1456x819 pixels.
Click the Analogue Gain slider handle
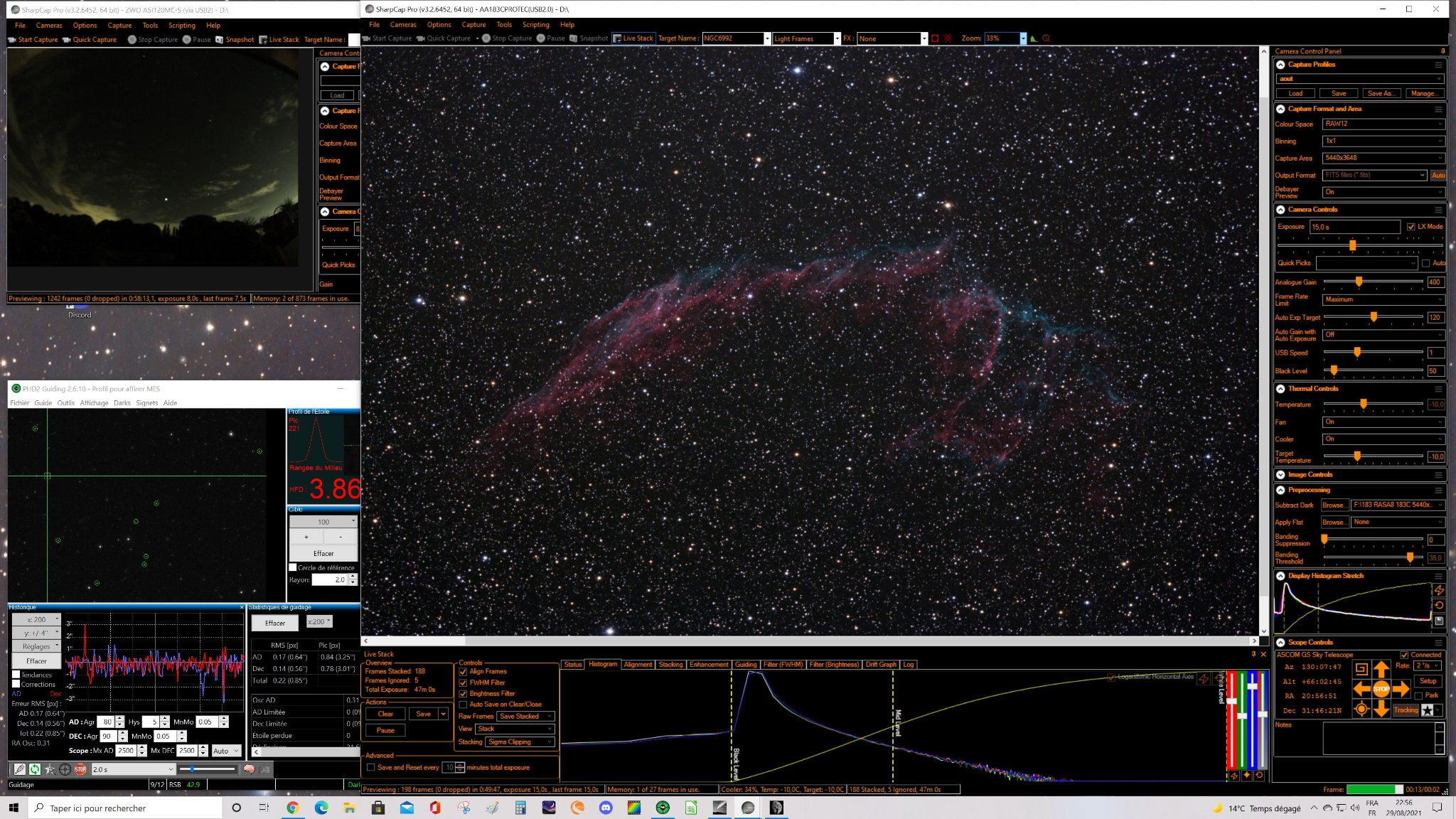click(1359, 282)
